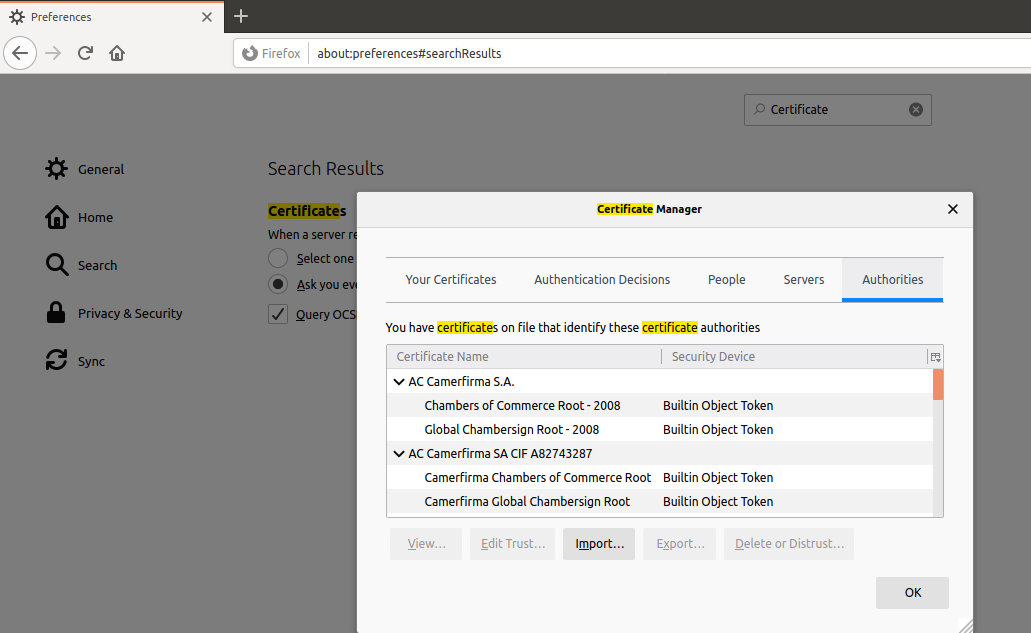This screenshot has height=633, width=1031.
Task: Switch to the Your Certificates tab
Action: click(450, 280)
